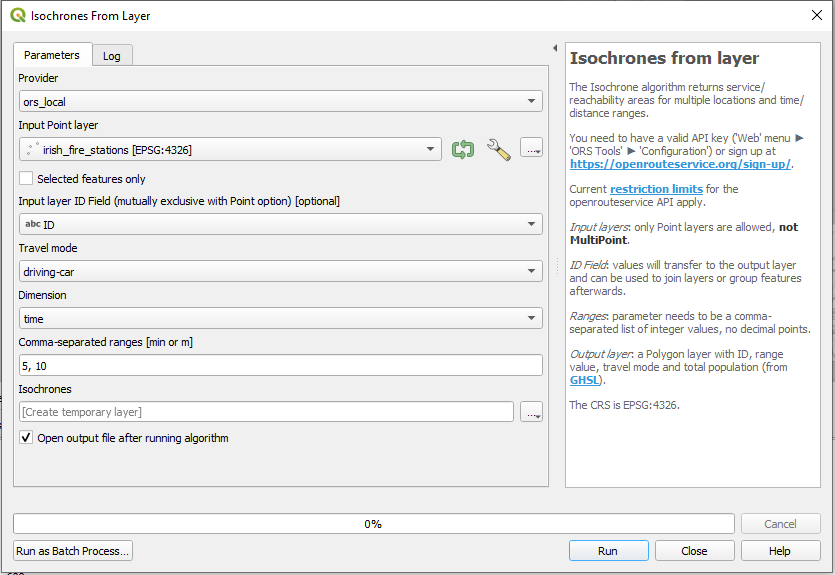
Task: Open the Dimension time dropdown
Action: click(281, 318)
